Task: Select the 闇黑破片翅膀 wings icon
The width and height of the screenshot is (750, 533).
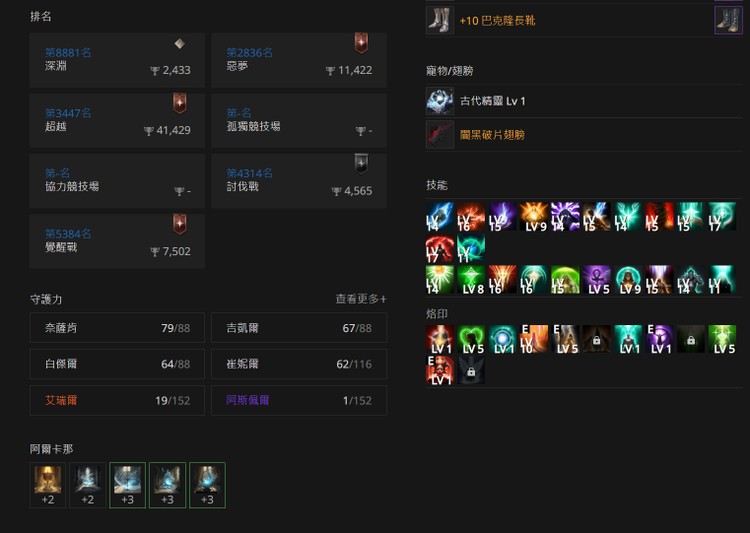Action: 440,134
